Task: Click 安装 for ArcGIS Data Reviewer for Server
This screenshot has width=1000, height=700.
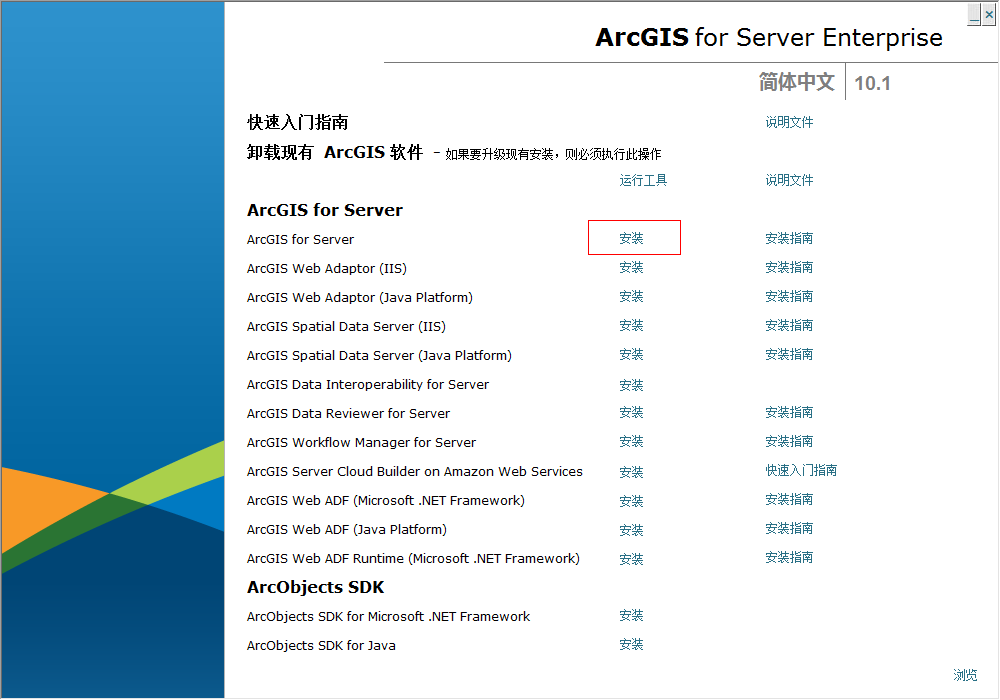Action: point(631,412)
